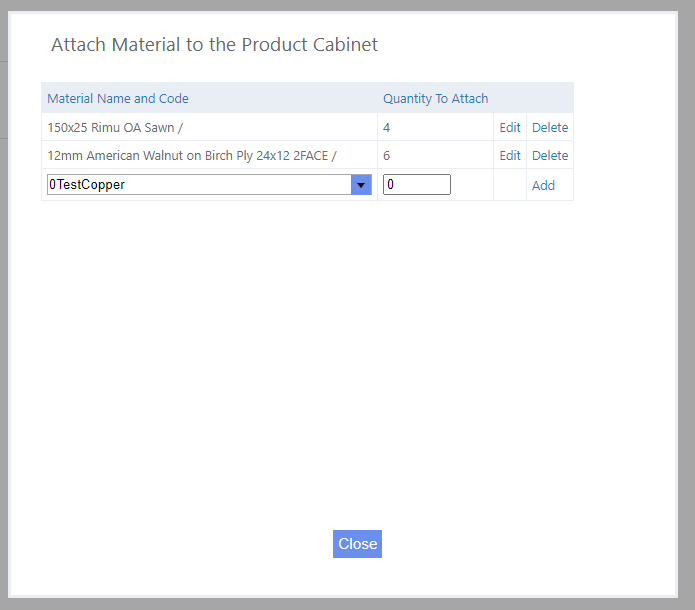
Task: Click the Quantity To Attach column header
Action: [435, 99]
